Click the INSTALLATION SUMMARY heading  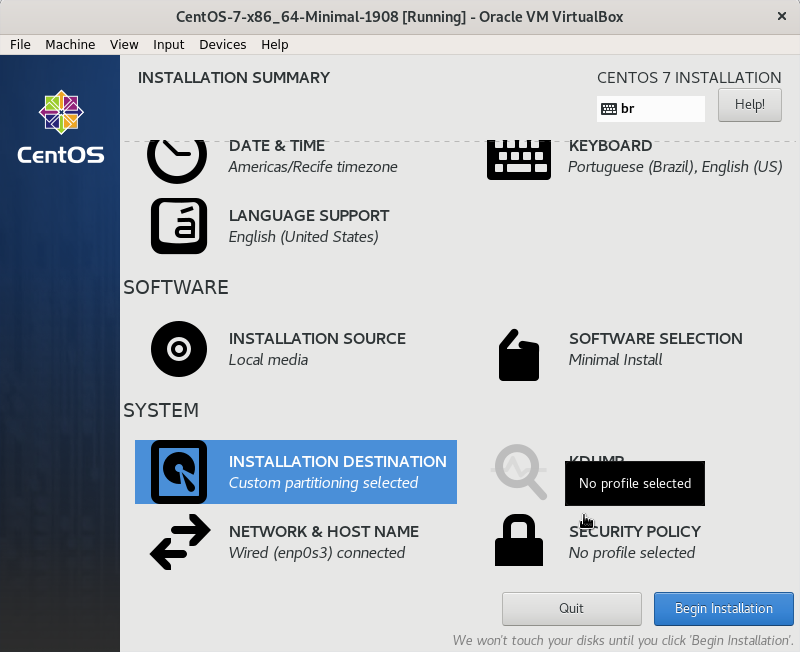234,78
